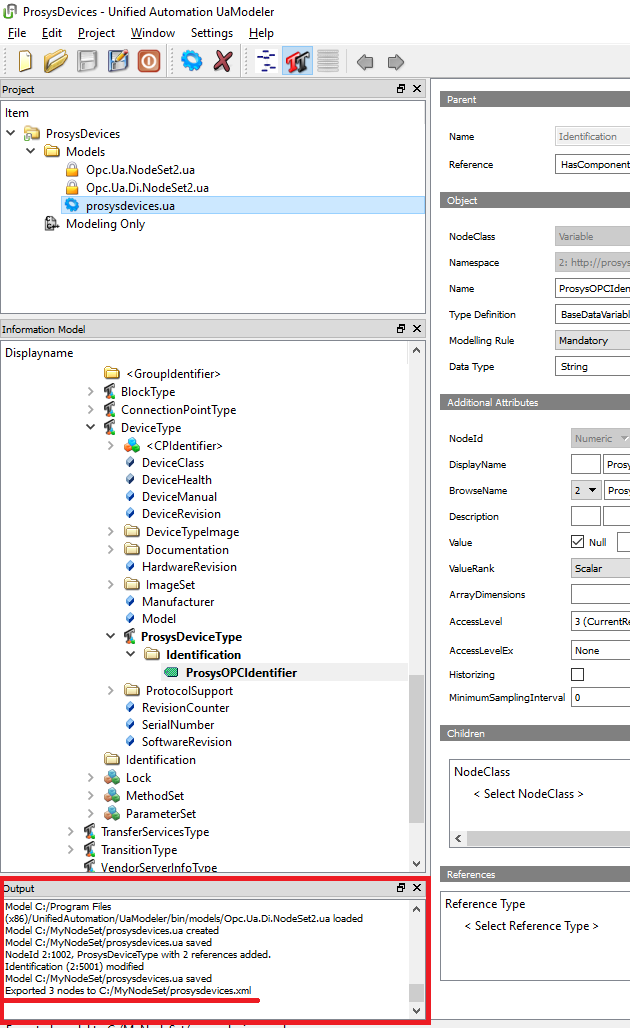Click the forward arrow navigation icon
Viewport: 630px width, 1028px height.
[x=396, y=62]
